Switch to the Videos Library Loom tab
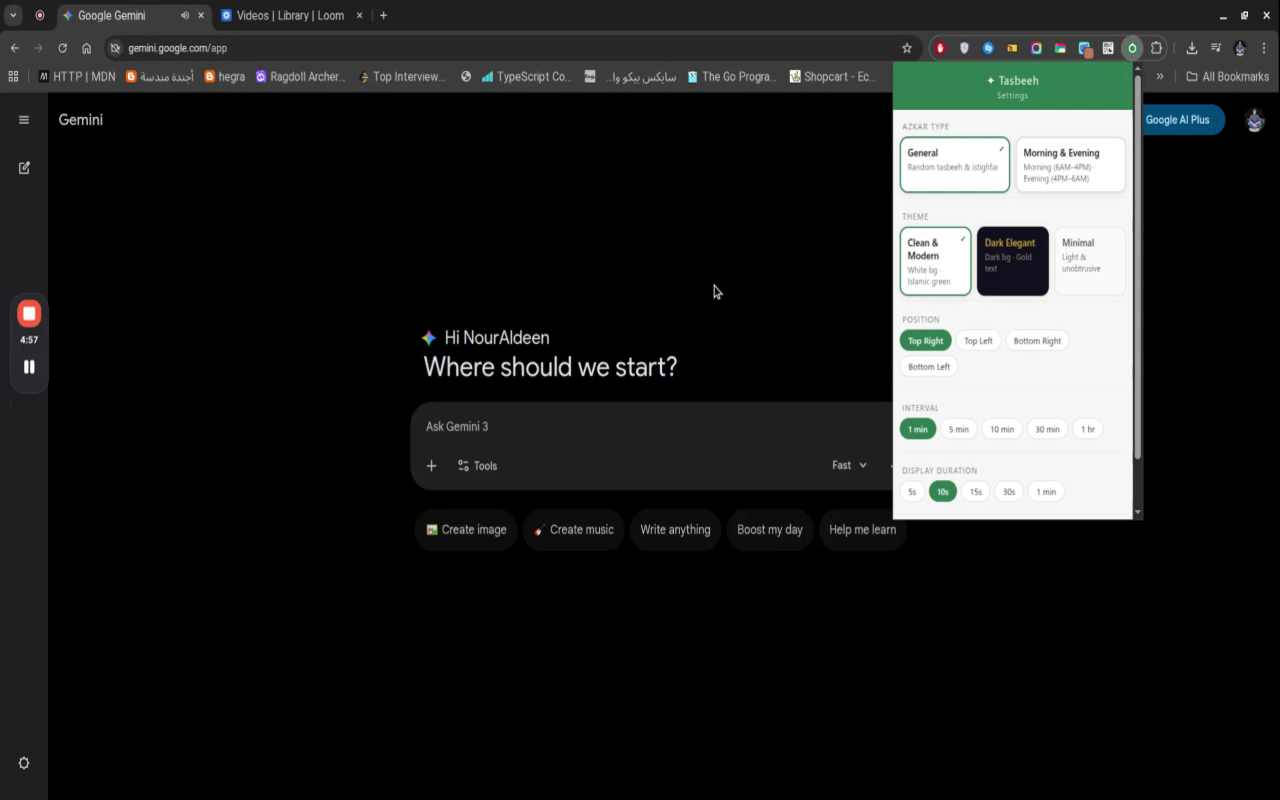The image size is (1280, 800). (290, 15)
